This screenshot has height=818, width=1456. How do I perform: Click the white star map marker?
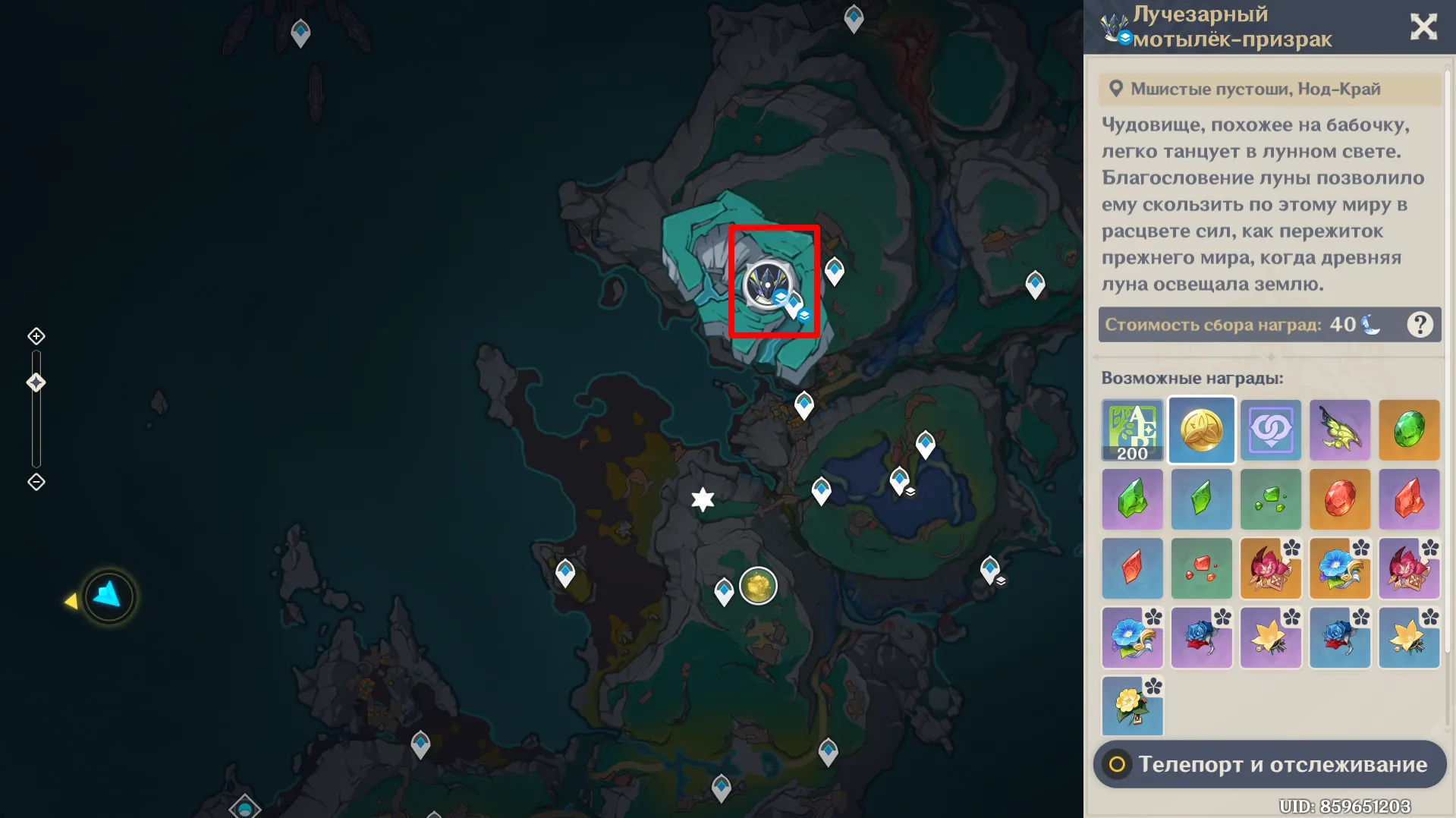703,499
